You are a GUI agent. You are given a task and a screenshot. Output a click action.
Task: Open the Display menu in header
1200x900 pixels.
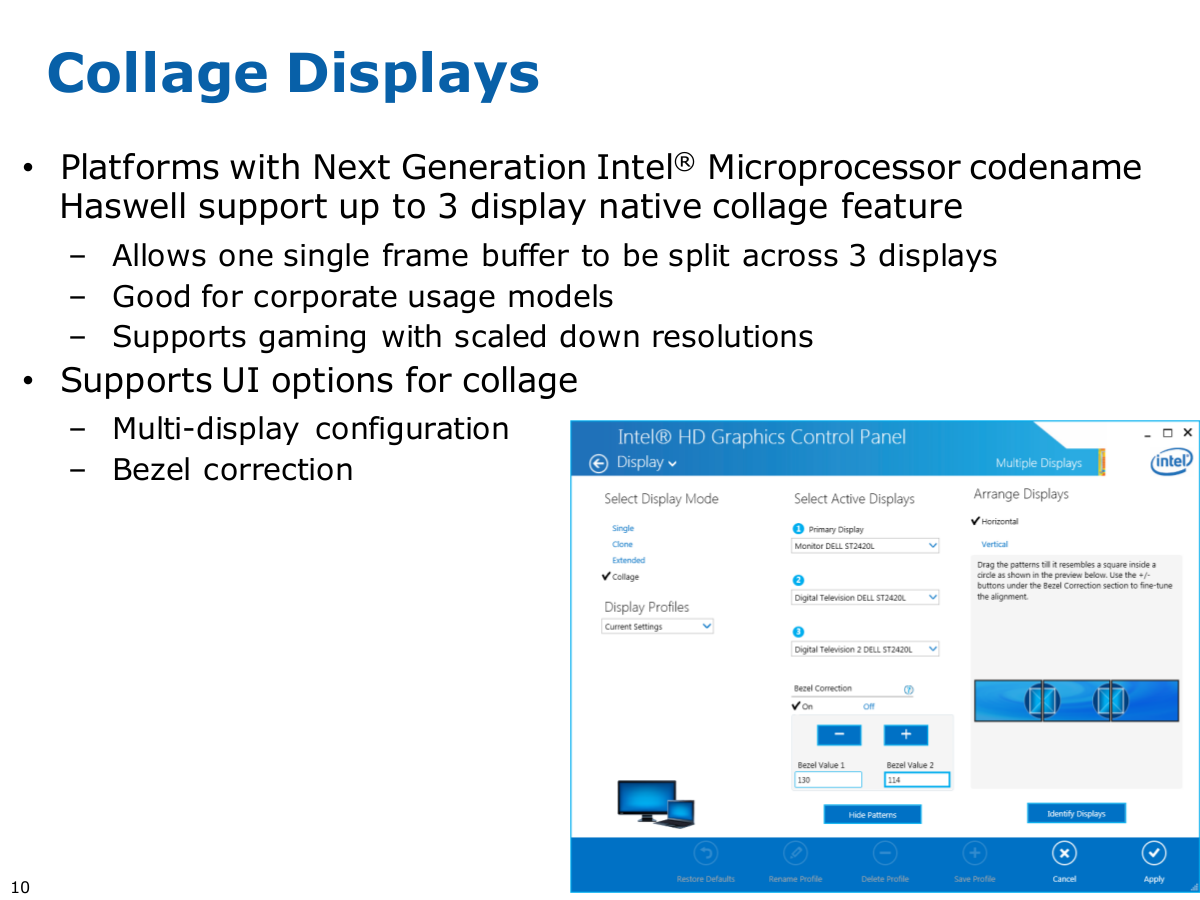(x=646, y=462)
